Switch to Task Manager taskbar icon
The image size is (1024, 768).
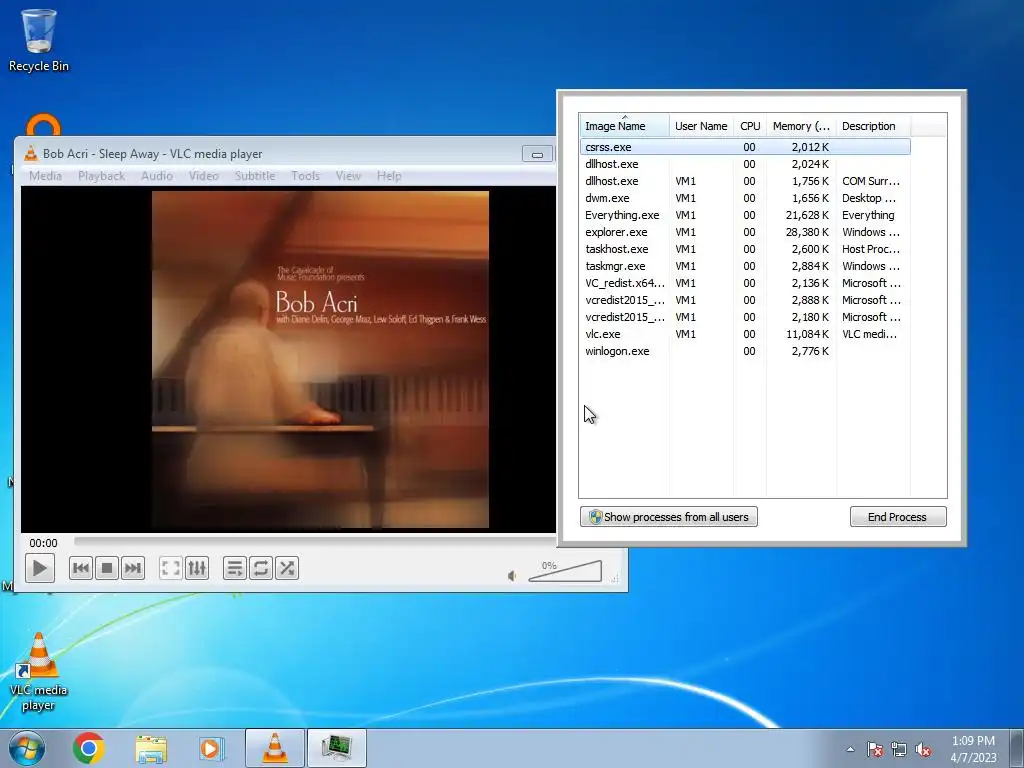click(x=336, y=748)
